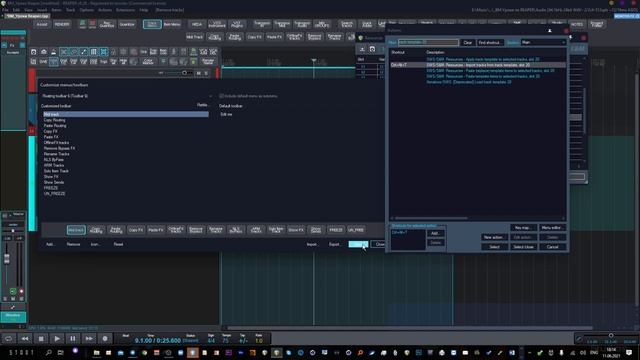
Task: Select 'UN_FREEZE' in customized toolbar list
Action: tap(54, 193)
